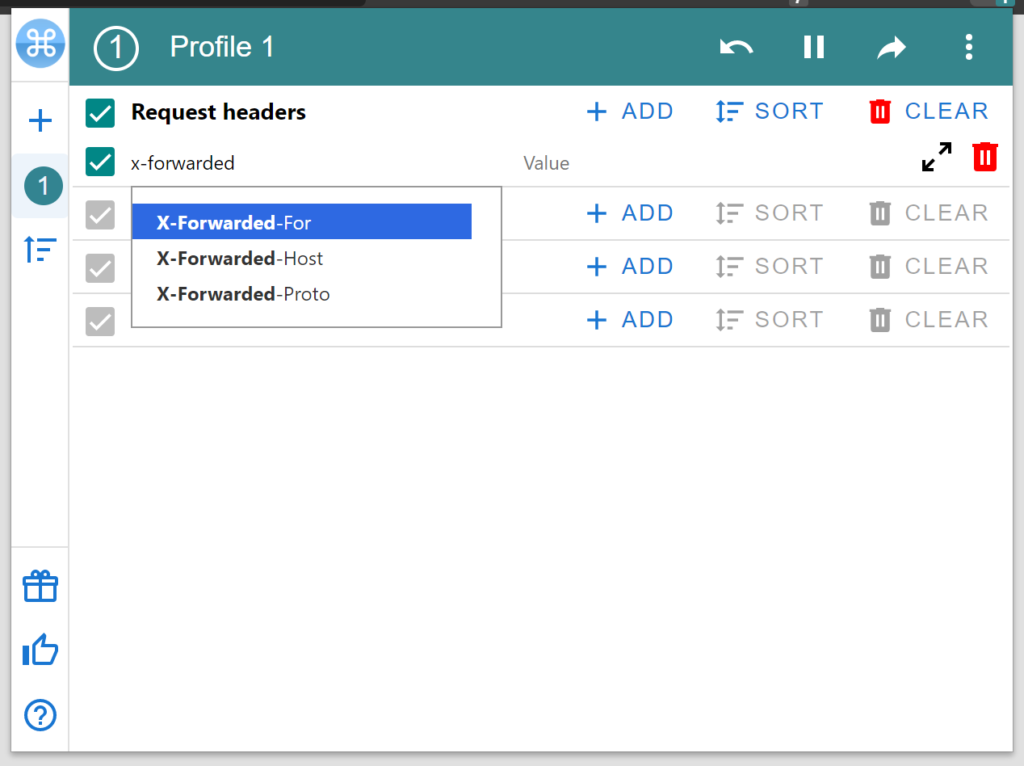1024x766 pixels.
Task: Pick X-Forwarded-Proto suggestion
Action: 301,294
